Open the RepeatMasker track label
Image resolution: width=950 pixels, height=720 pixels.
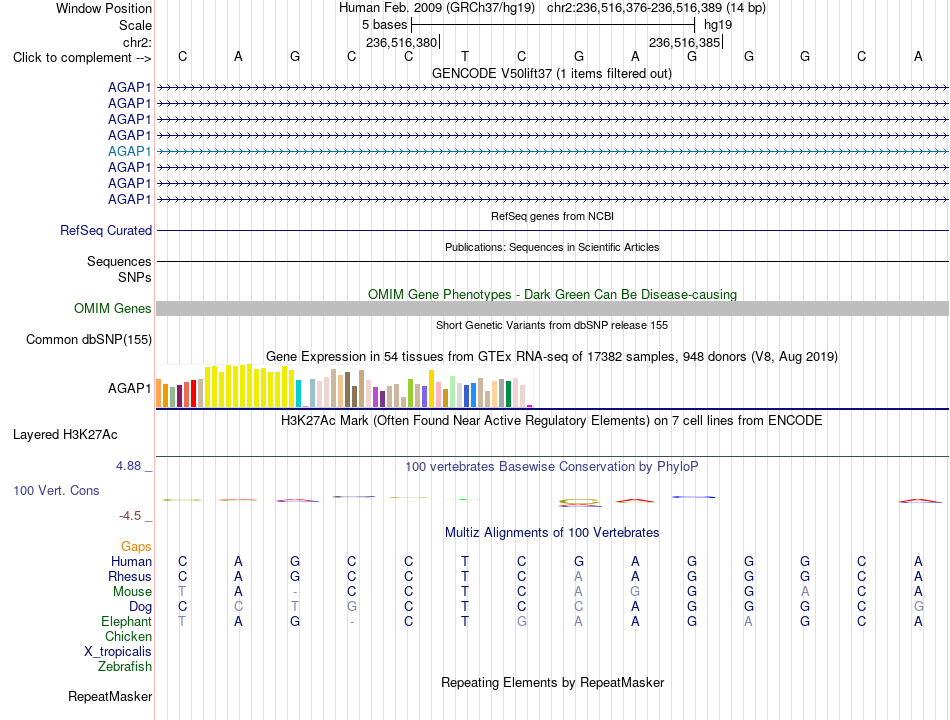(110, 696)
